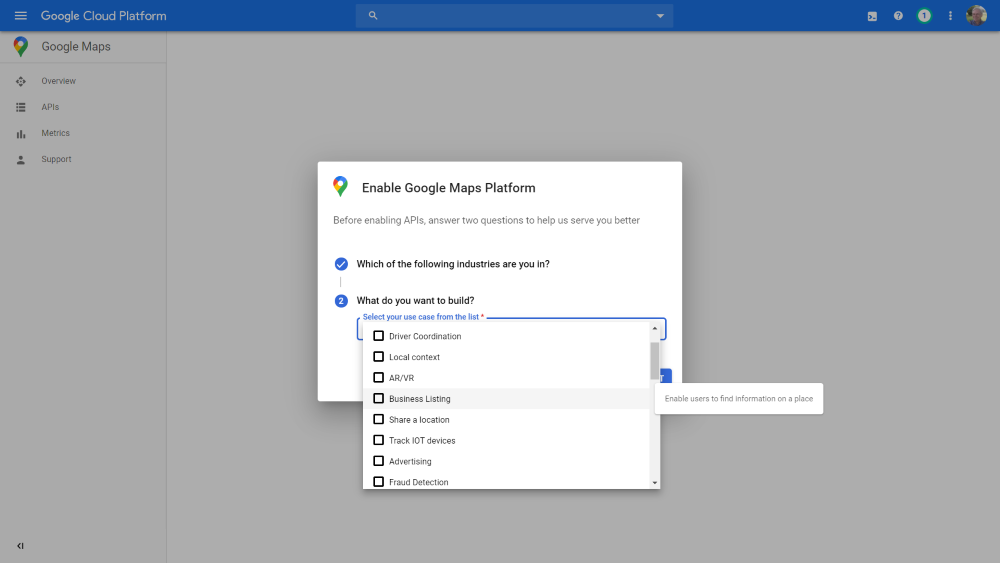
Task: Click the partially hidden blue submit button
Action: 666,376
